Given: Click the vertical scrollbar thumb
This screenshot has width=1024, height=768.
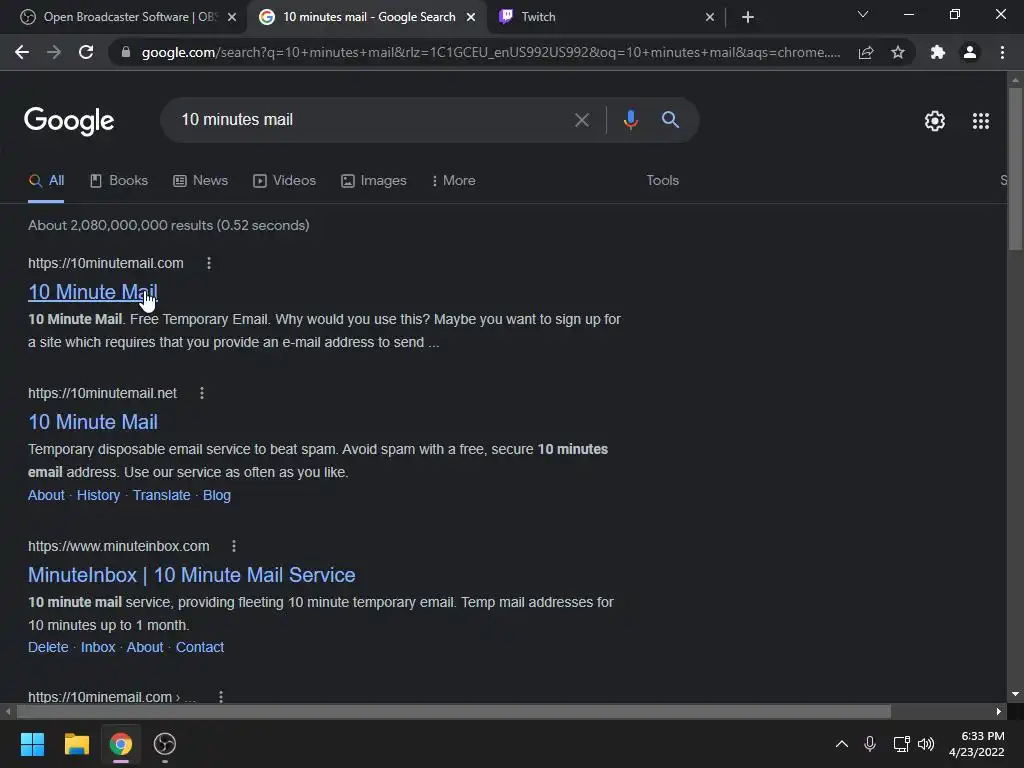Looking at the screenshot, I should point(1015,167).
